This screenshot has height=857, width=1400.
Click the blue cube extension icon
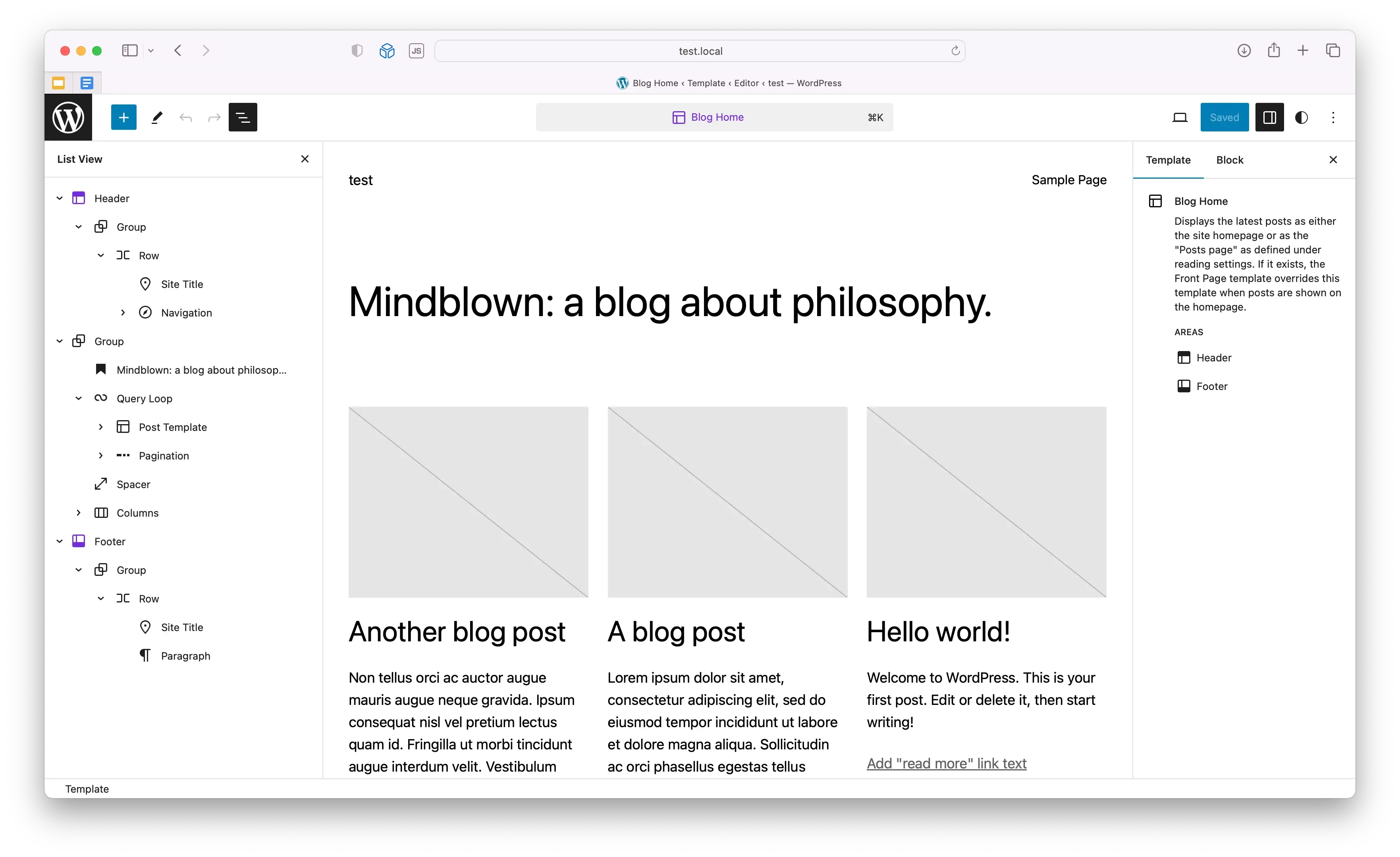(387, 50)
